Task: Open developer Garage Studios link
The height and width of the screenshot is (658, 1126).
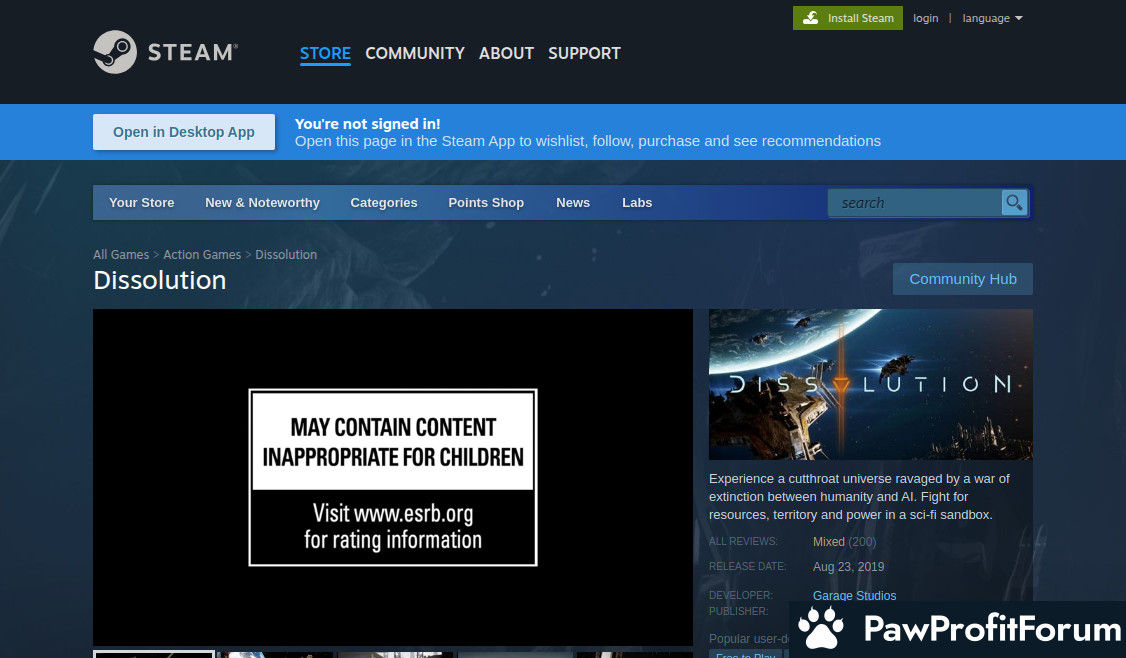Action: tap(854, 596)
